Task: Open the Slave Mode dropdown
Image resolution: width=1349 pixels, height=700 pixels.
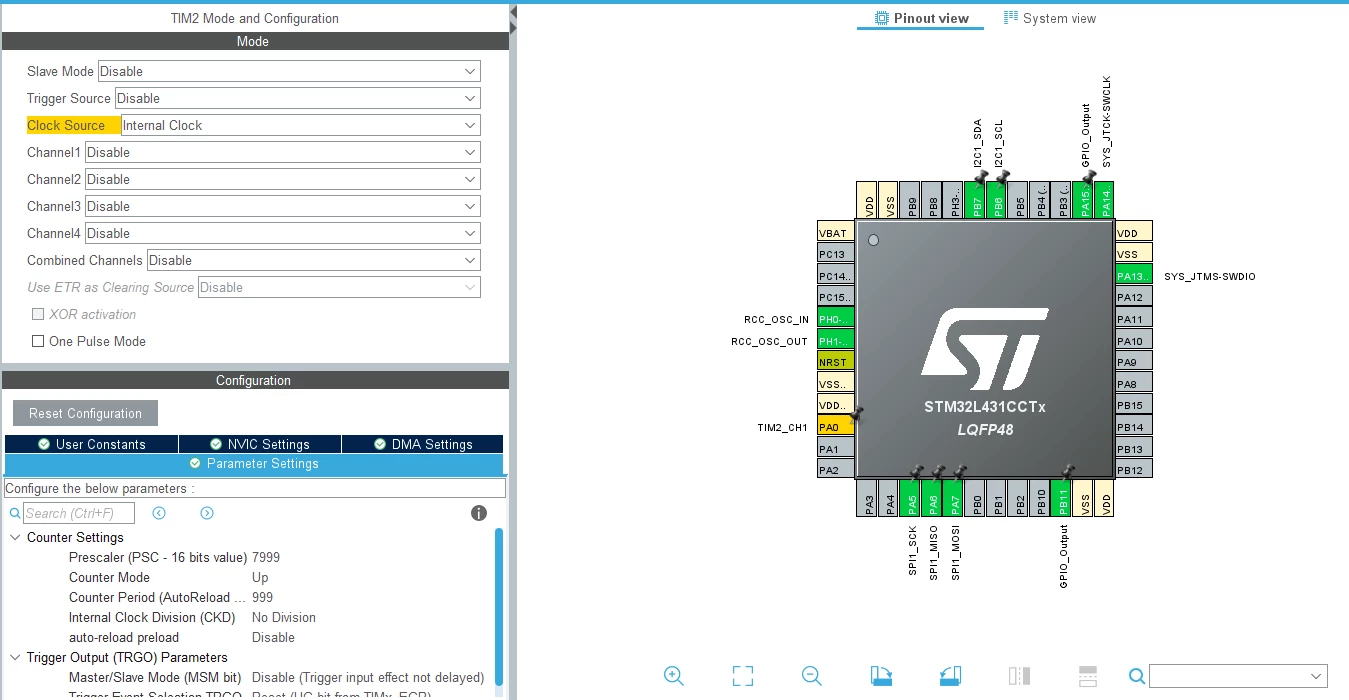Action: pos(289,71)
